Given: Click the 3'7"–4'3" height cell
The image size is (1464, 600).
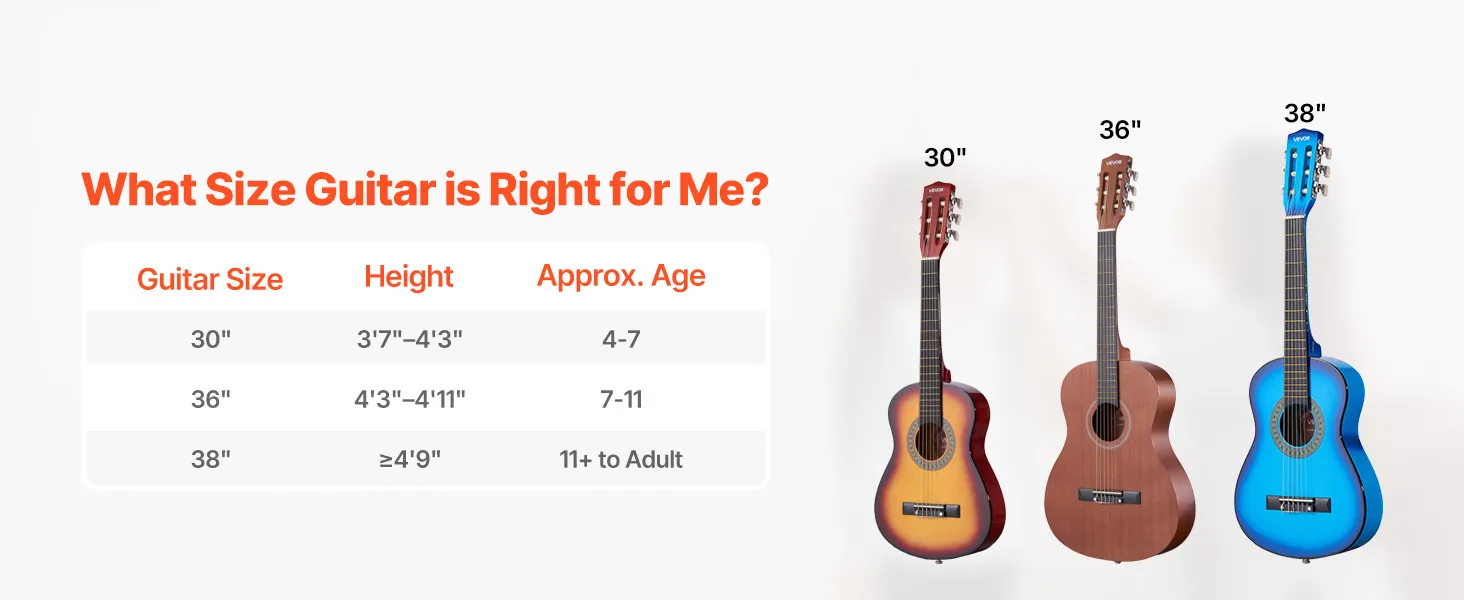Looking at the screenshot, I should [410, 339].
